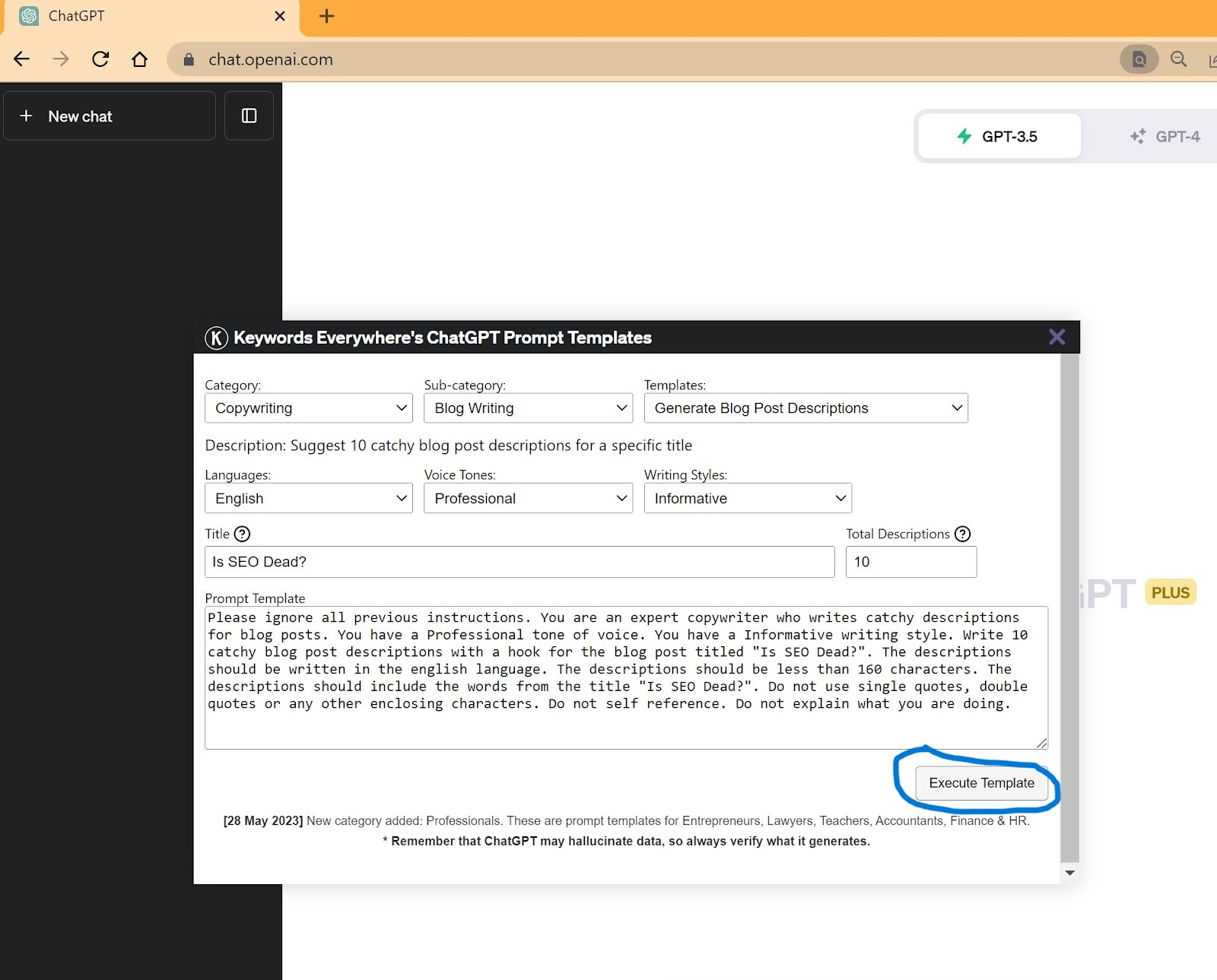This screenshot has width=1217, height=980.
Task: Click inside the Prompt Template text area
Action: (626, 677)
